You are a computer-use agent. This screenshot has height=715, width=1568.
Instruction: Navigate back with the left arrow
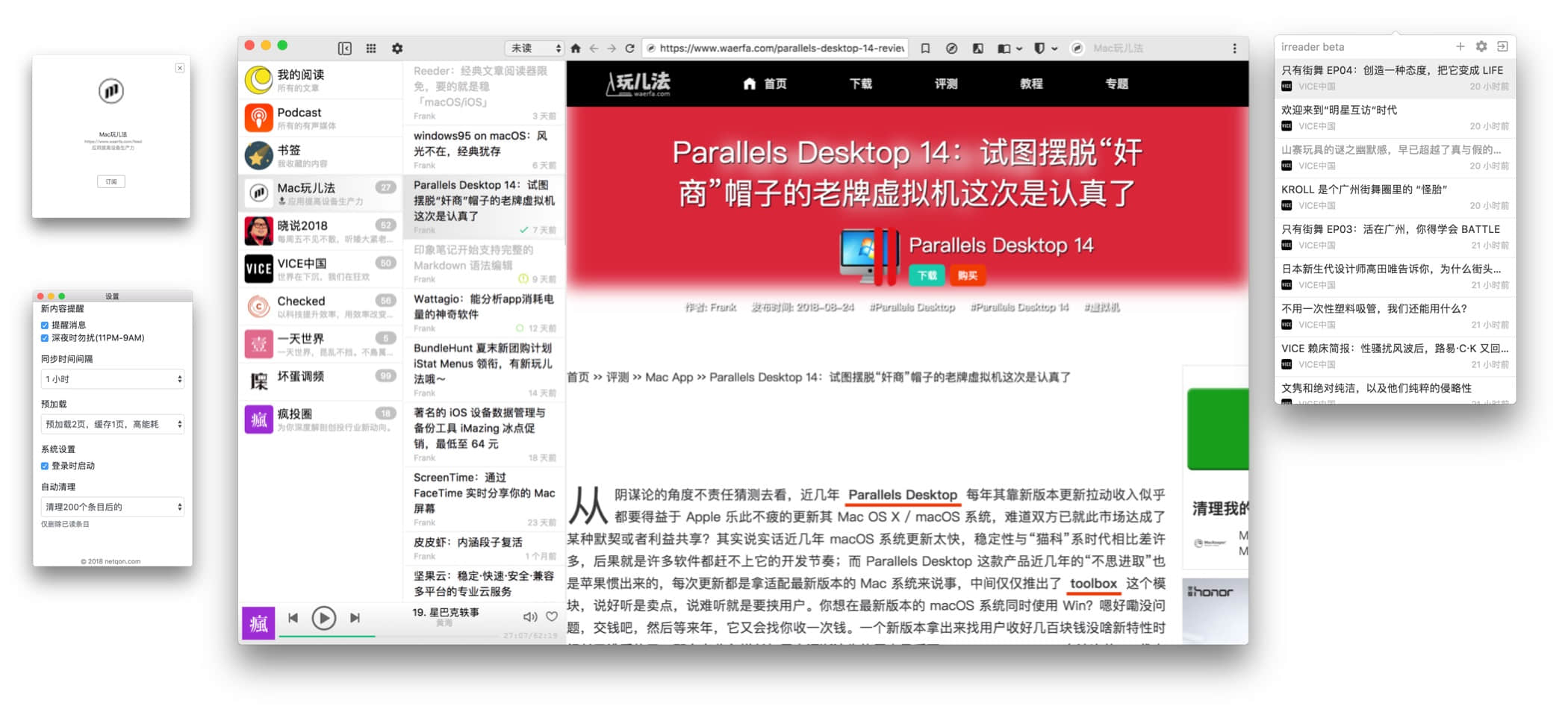[x=594, y=48]
